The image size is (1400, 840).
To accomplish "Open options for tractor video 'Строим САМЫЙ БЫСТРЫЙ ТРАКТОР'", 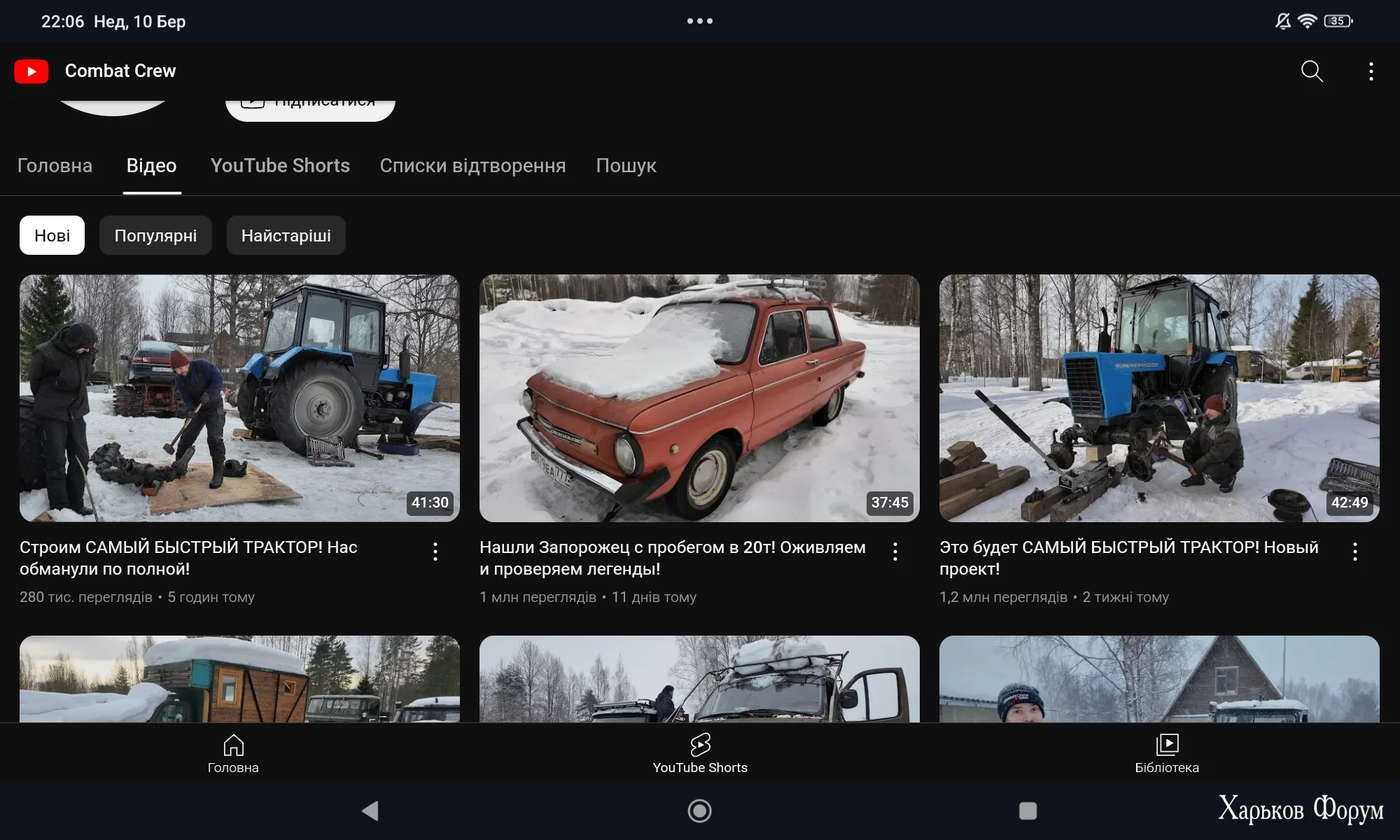I will pos(435,552).
